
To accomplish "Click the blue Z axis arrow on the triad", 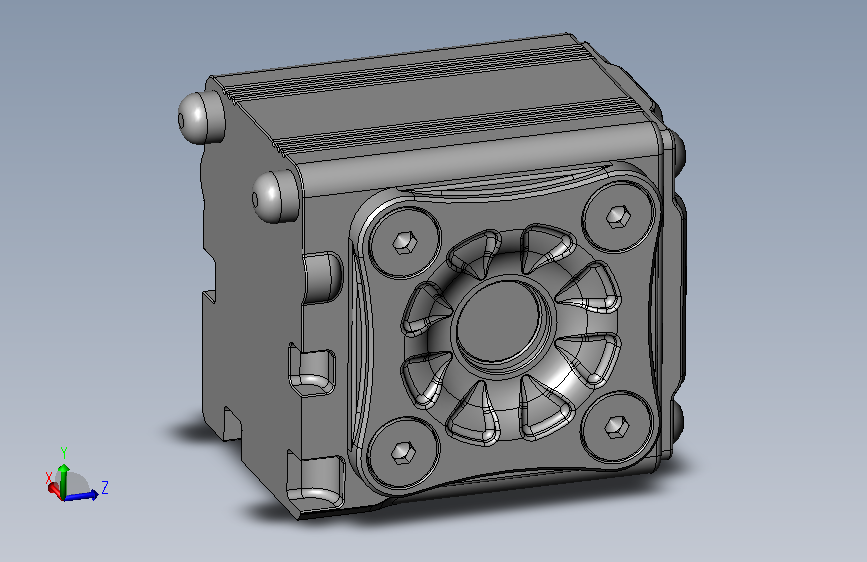I will pos(83,496).
